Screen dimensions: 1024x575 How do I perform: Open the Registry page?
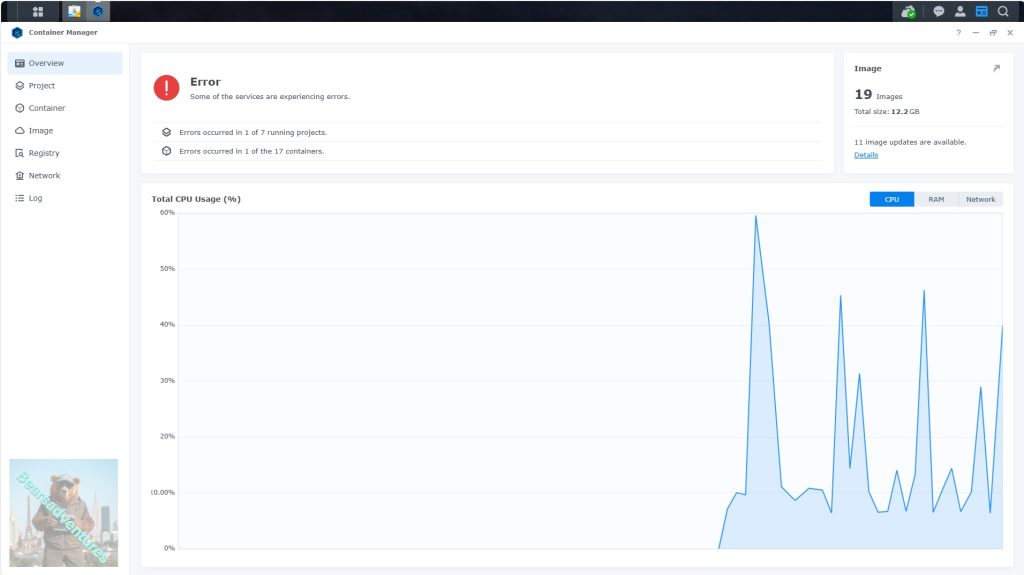click(43, 153)
